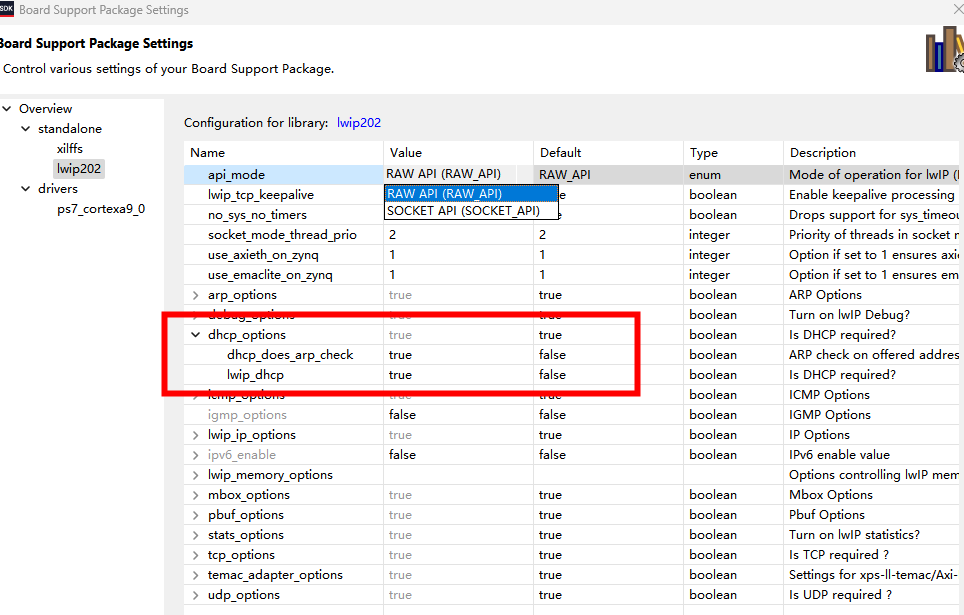Select ps7_cortexa9_0 driver in tree
The image size is (964, 615).
click(x=101, y=209)
